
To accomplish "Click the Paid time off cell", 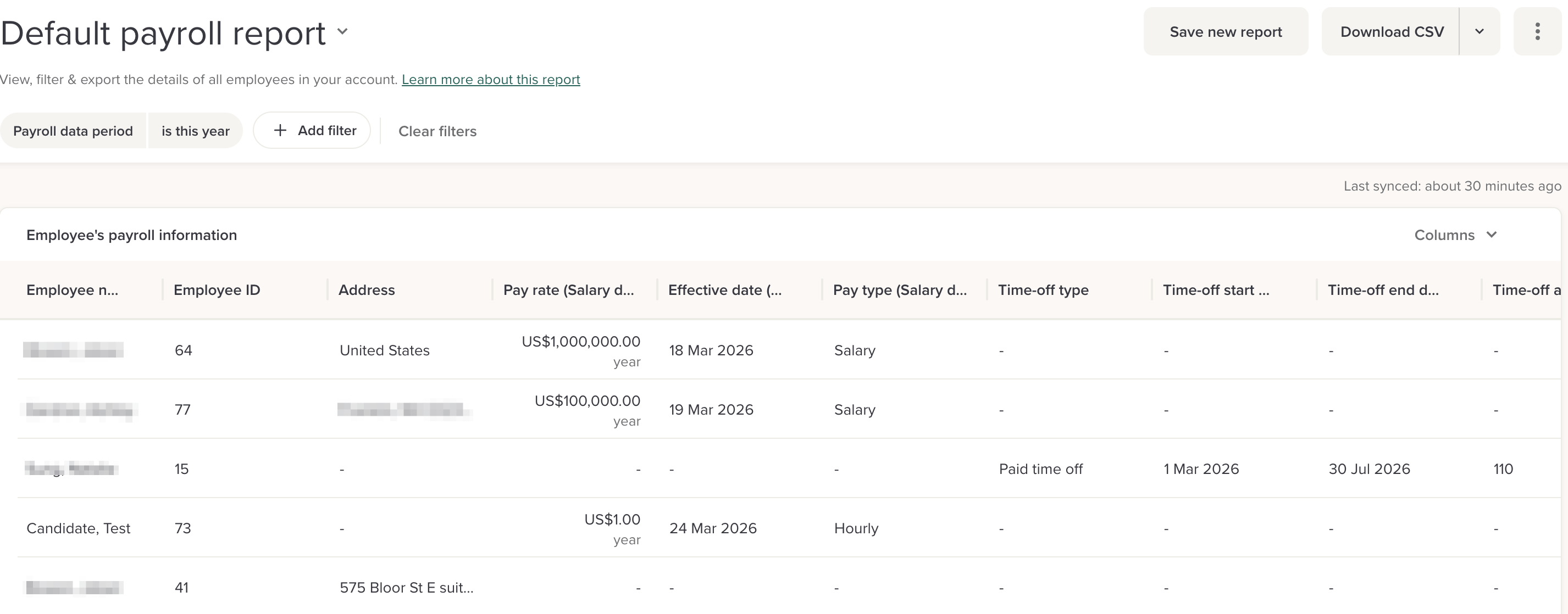I will coord(1040,469).
